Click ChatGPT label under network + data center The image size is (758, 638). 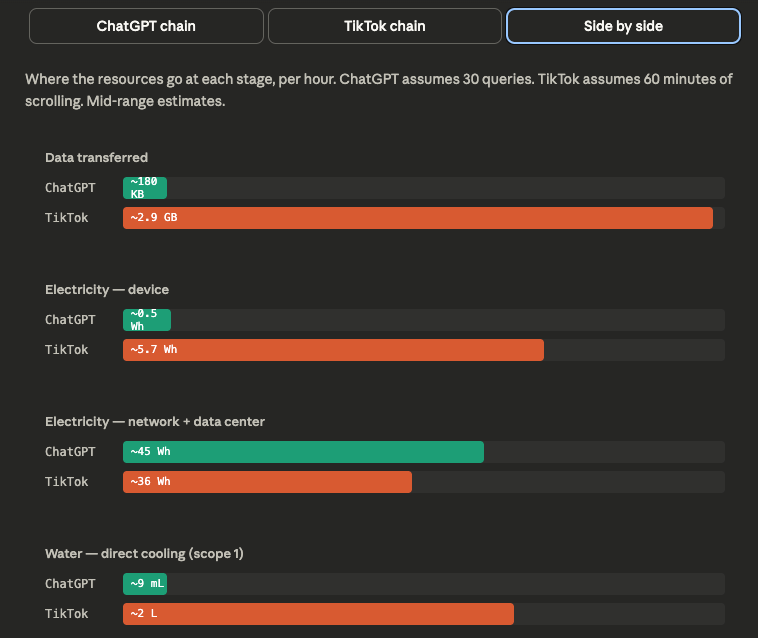coord(70,452)
